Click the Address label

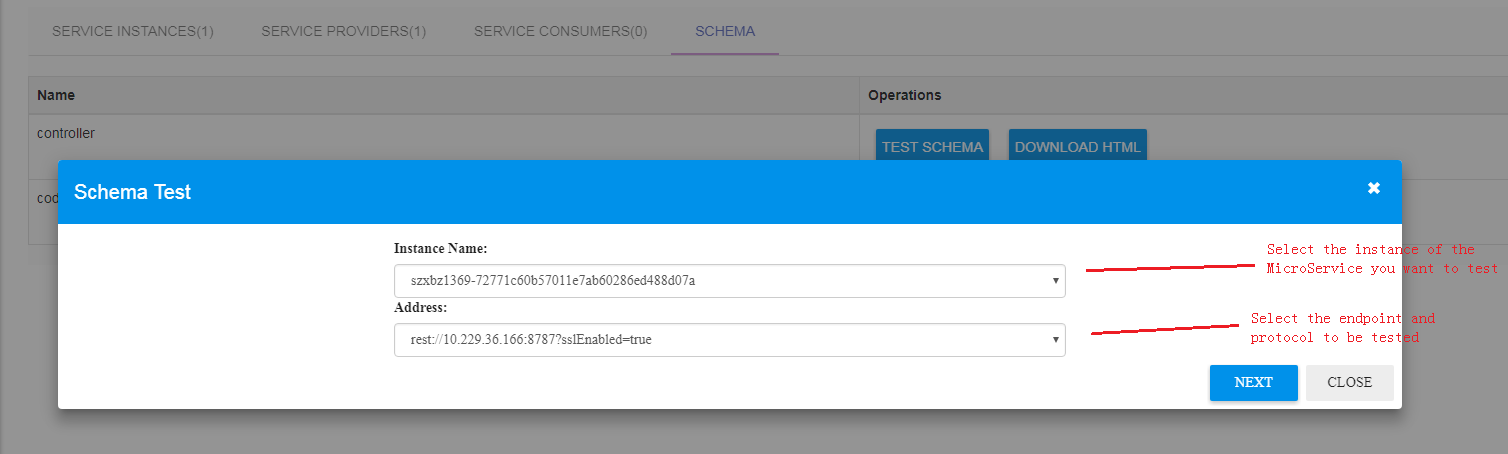[420, 307]
